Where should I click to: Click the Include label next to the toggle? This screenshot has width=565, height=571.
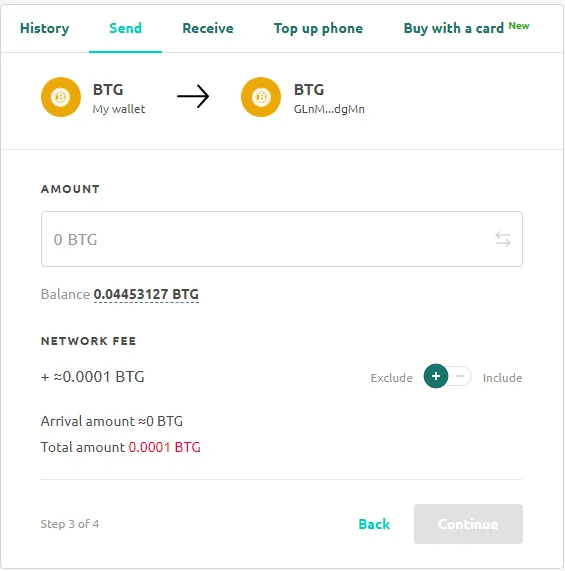(502, 378)
